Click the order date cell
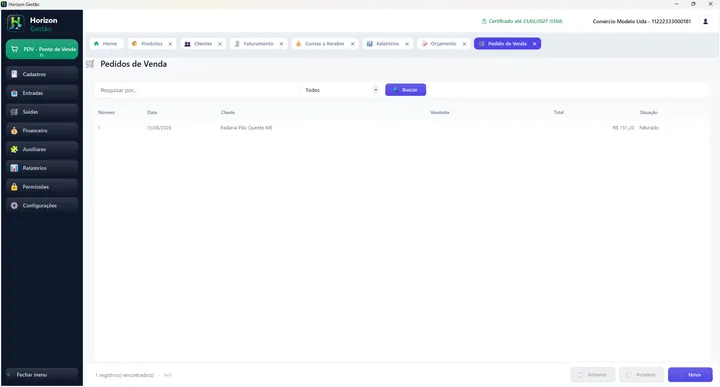 (159, 128)
